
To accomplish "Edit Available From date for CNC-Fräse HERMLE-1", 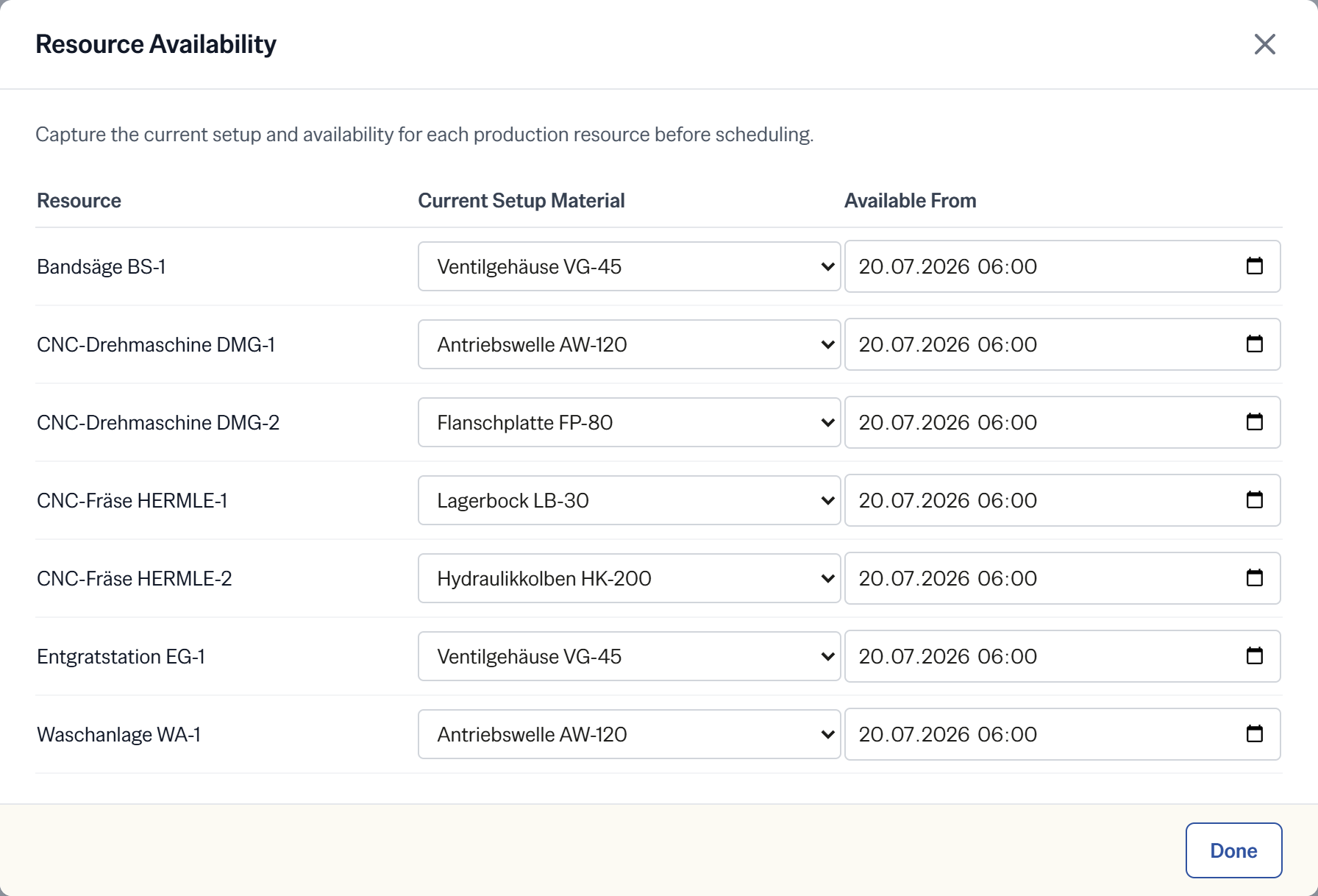I will tap(1062, 500).
